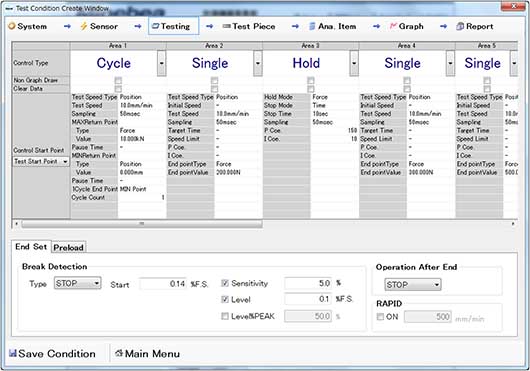Select the End Set tab

point(31,246)
